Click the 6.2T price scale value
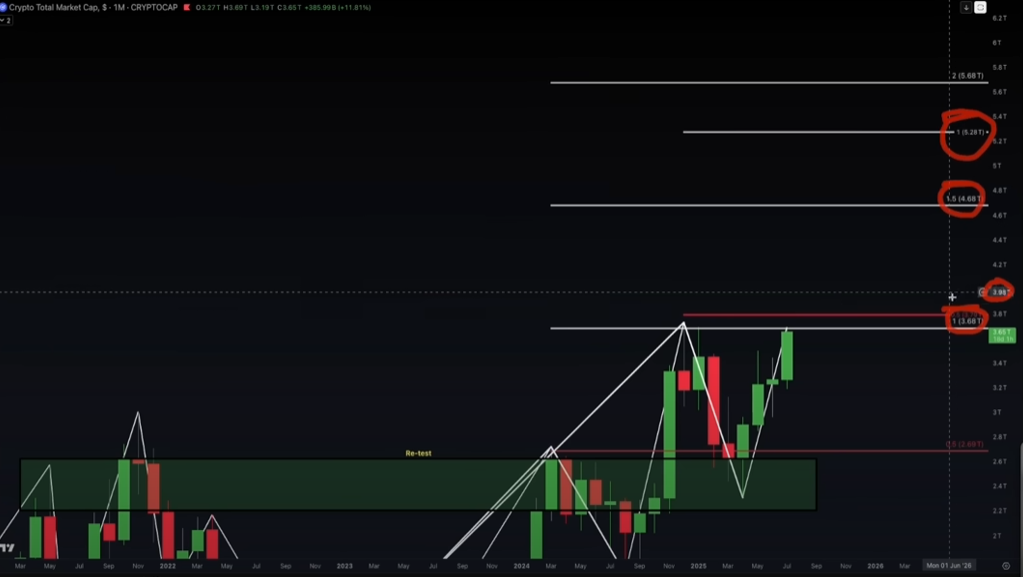The height and width of the screenshot is (577, 1023). click(x=999, y=18)
